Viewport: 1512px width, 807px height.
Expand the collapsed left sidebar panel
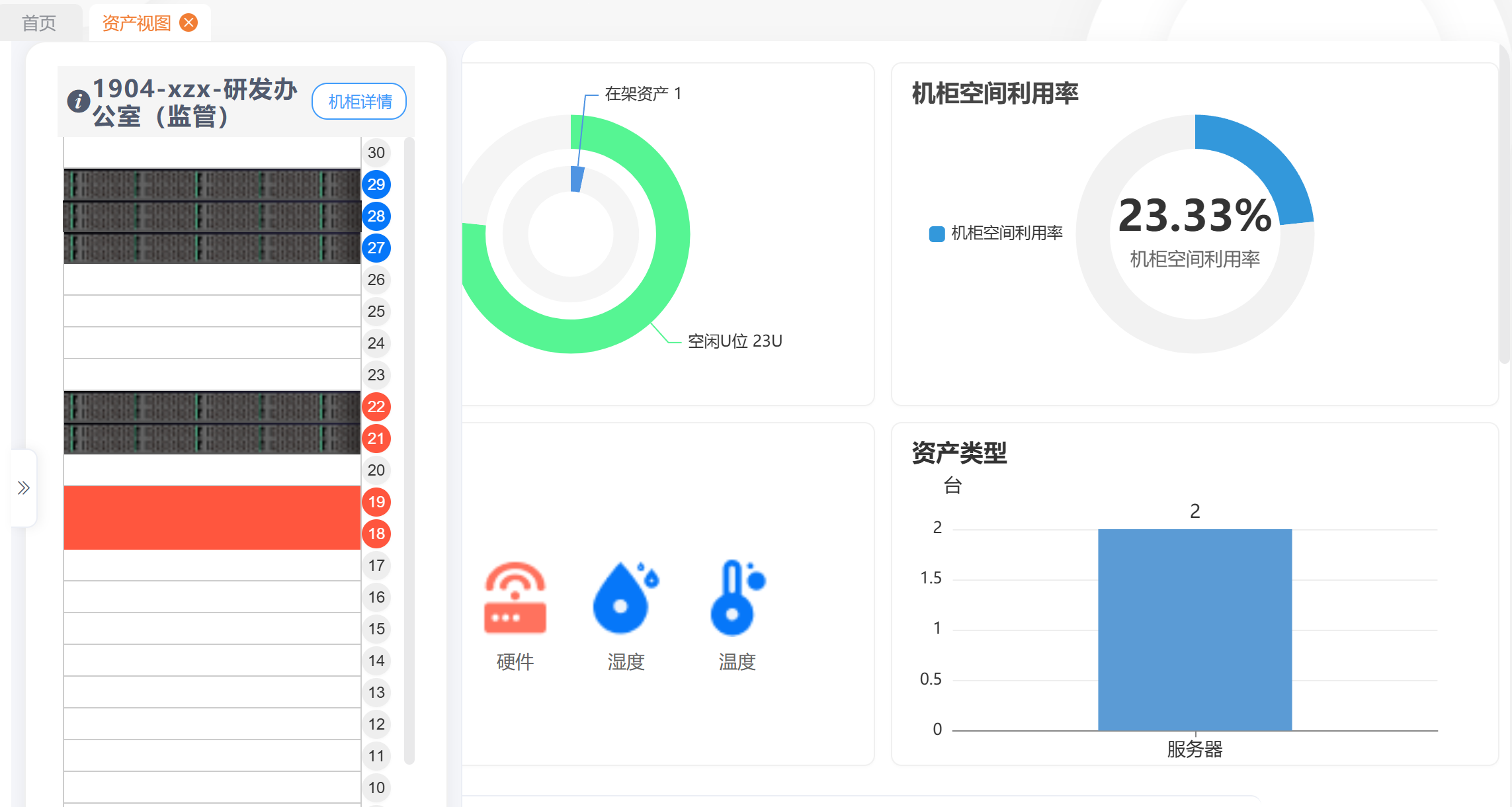tap(24, 488)
